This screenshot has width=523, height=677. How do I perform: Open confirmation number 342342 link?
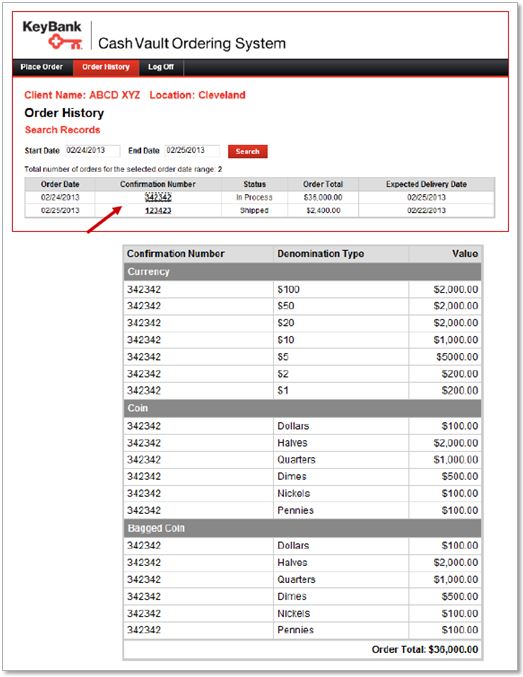pyautogui.click(x=158, y=197)
